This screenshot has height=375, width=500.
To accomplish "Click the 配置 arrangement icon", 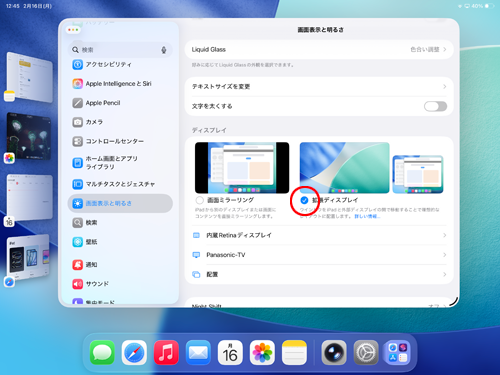I will pyautogui.click(x=196, y=274).
